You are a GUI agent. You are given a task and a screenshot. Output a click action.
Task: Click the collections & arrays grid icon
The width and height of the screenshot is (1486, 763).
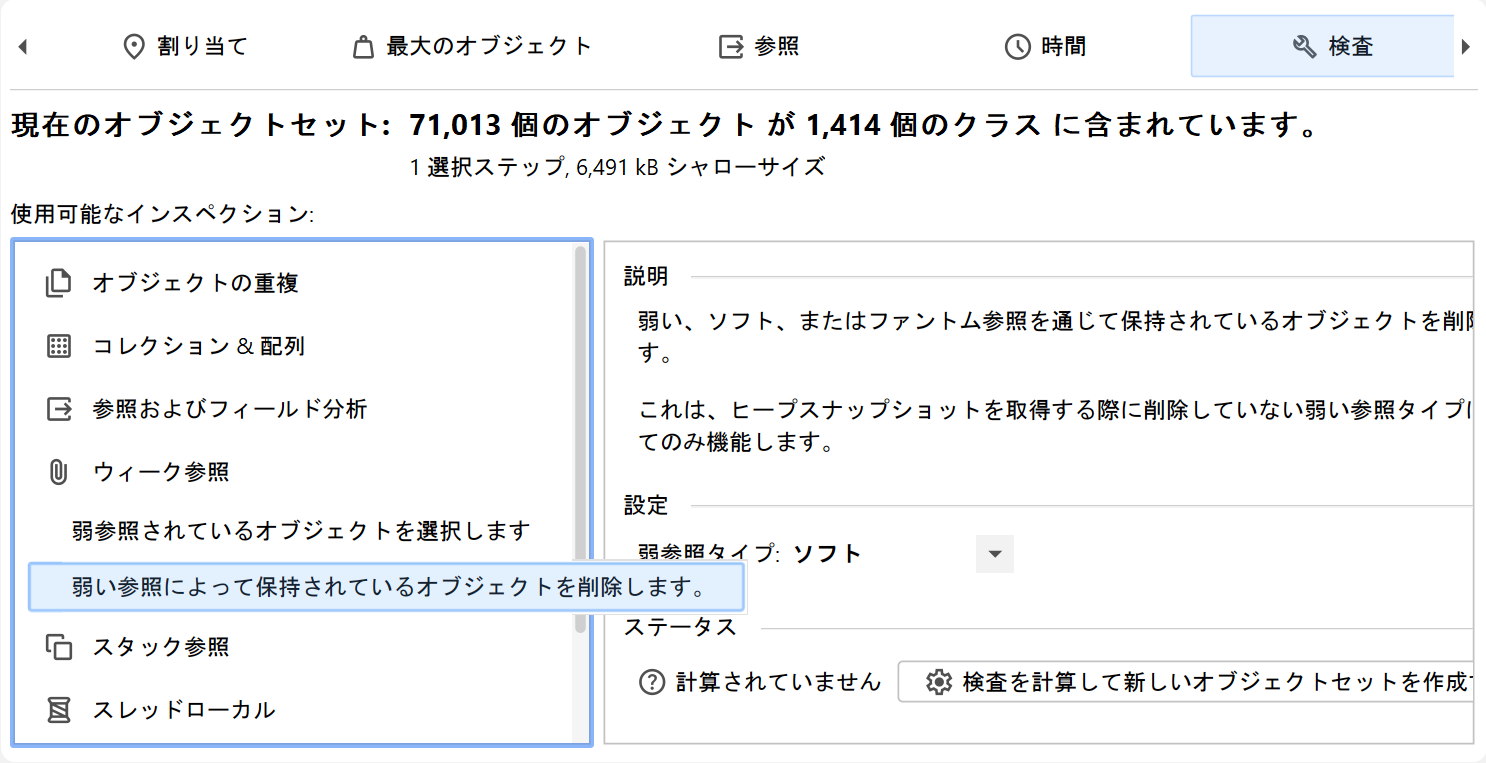59,347
